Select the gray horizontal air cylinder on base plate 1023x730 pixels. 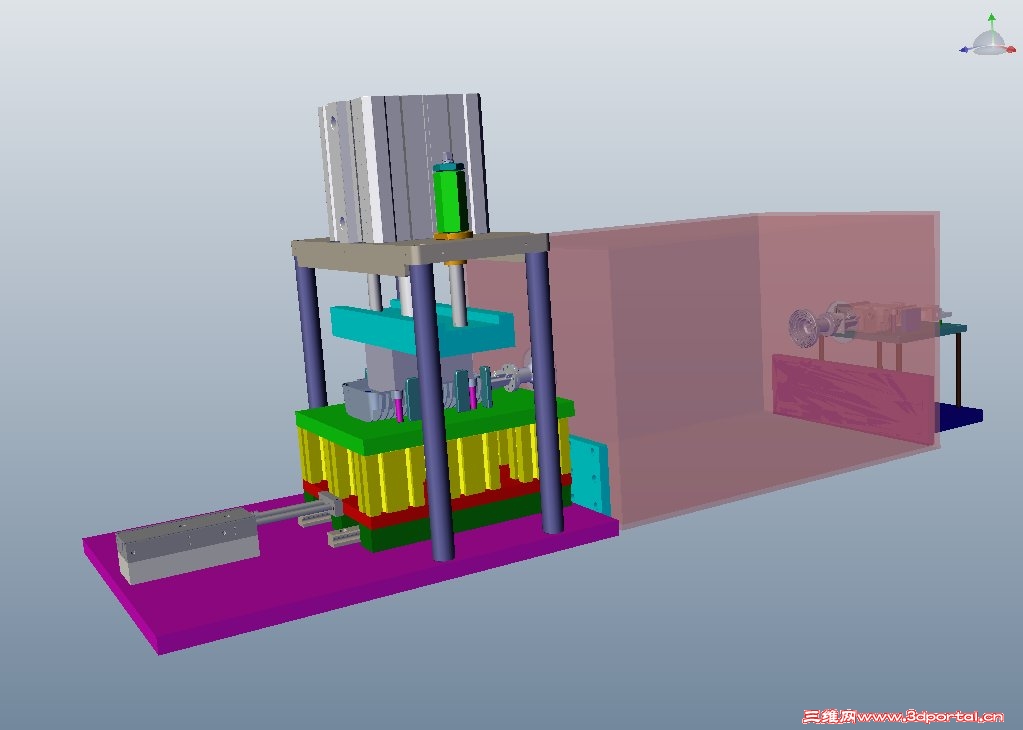[x=187, y=544]
